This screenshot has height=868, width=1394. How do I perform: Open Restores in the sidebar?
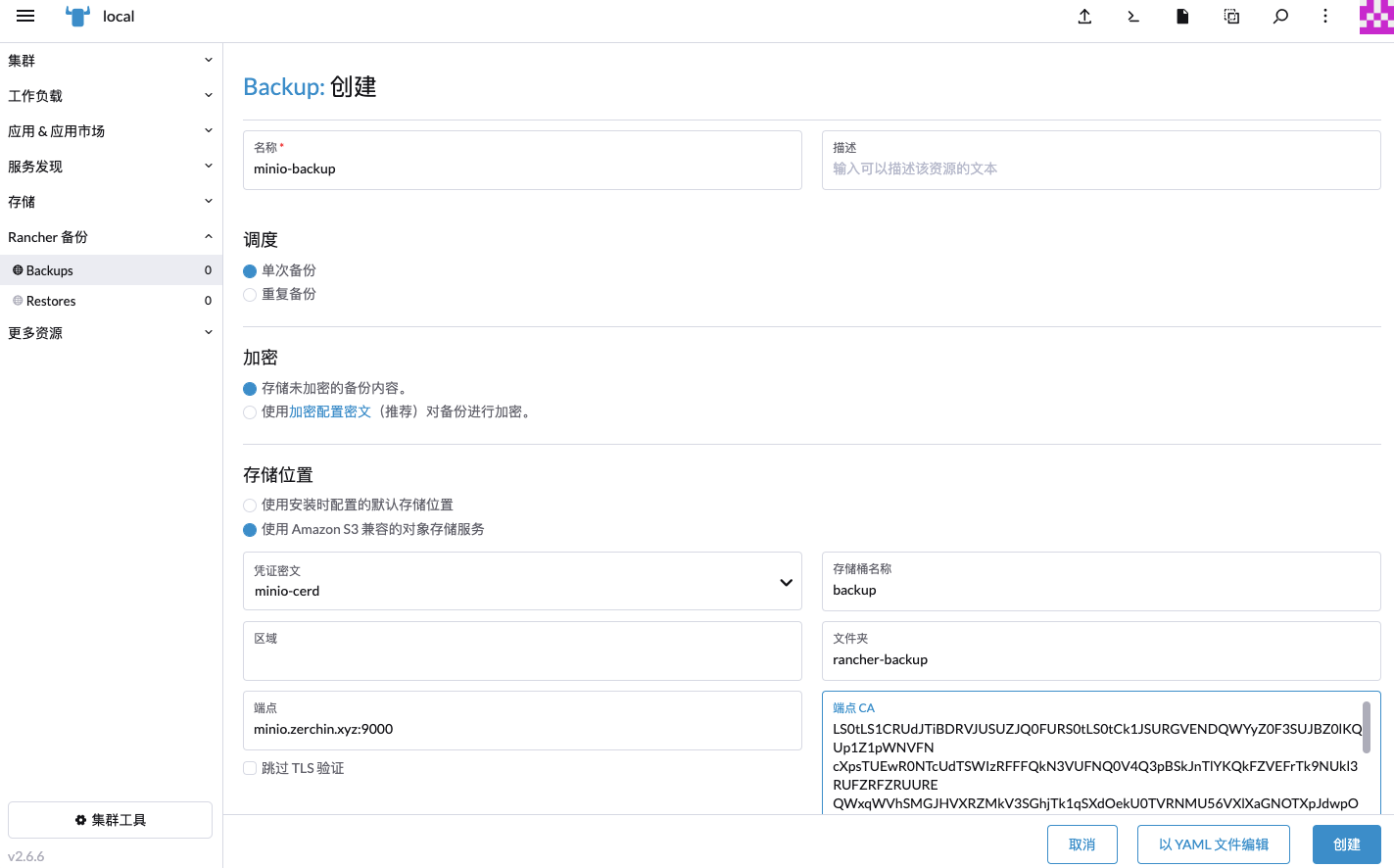[x=111, y=301]
